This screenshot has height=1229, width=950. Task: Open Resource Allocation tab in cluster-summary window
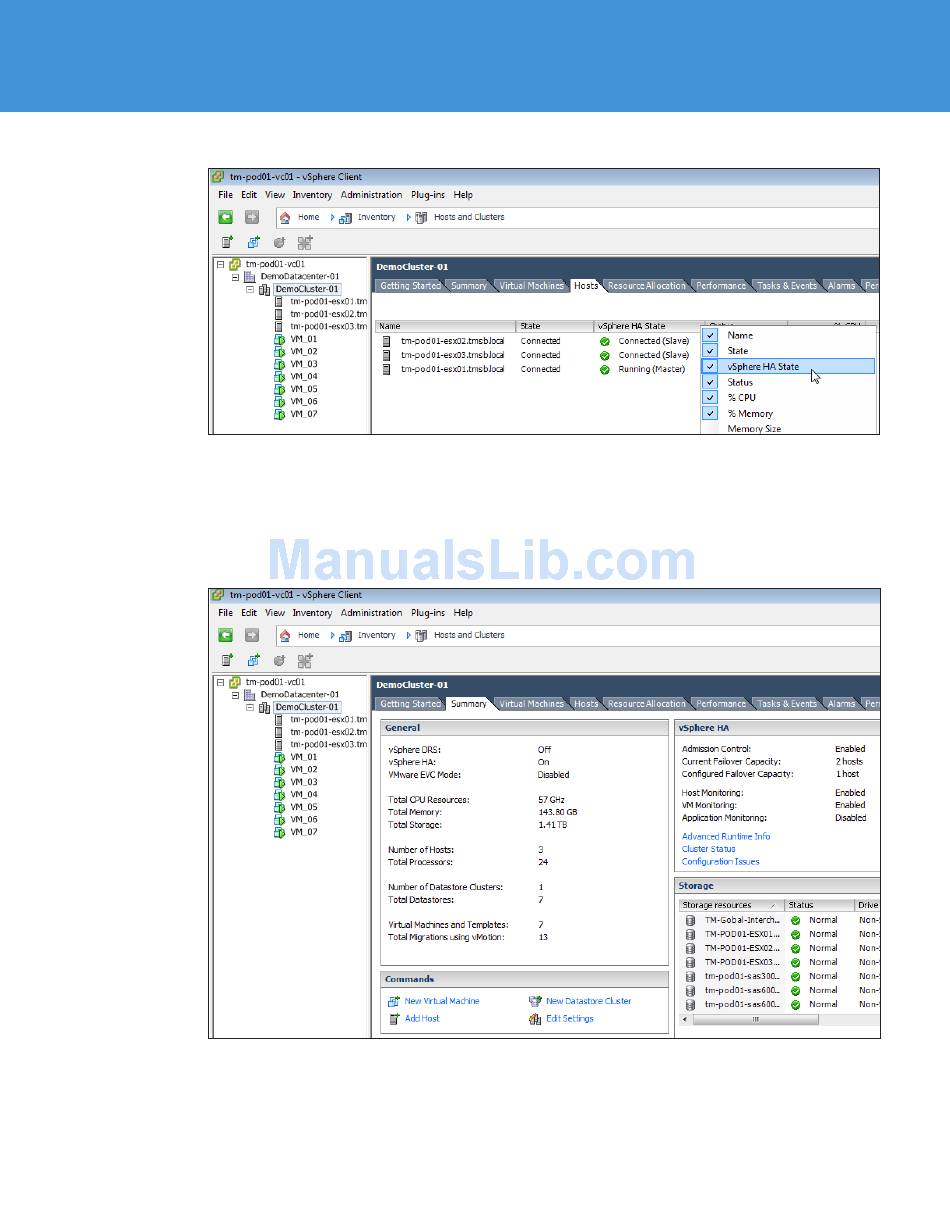(x=646, y=704)
